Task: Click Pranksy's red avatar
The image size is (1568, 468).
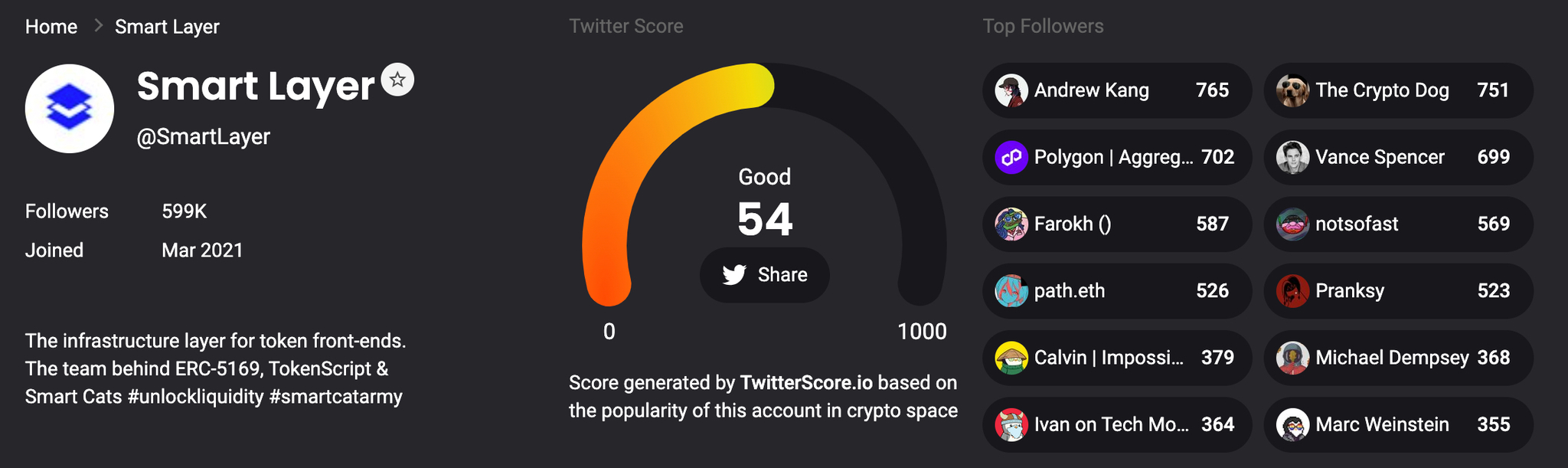Action: coord(1292,290)
